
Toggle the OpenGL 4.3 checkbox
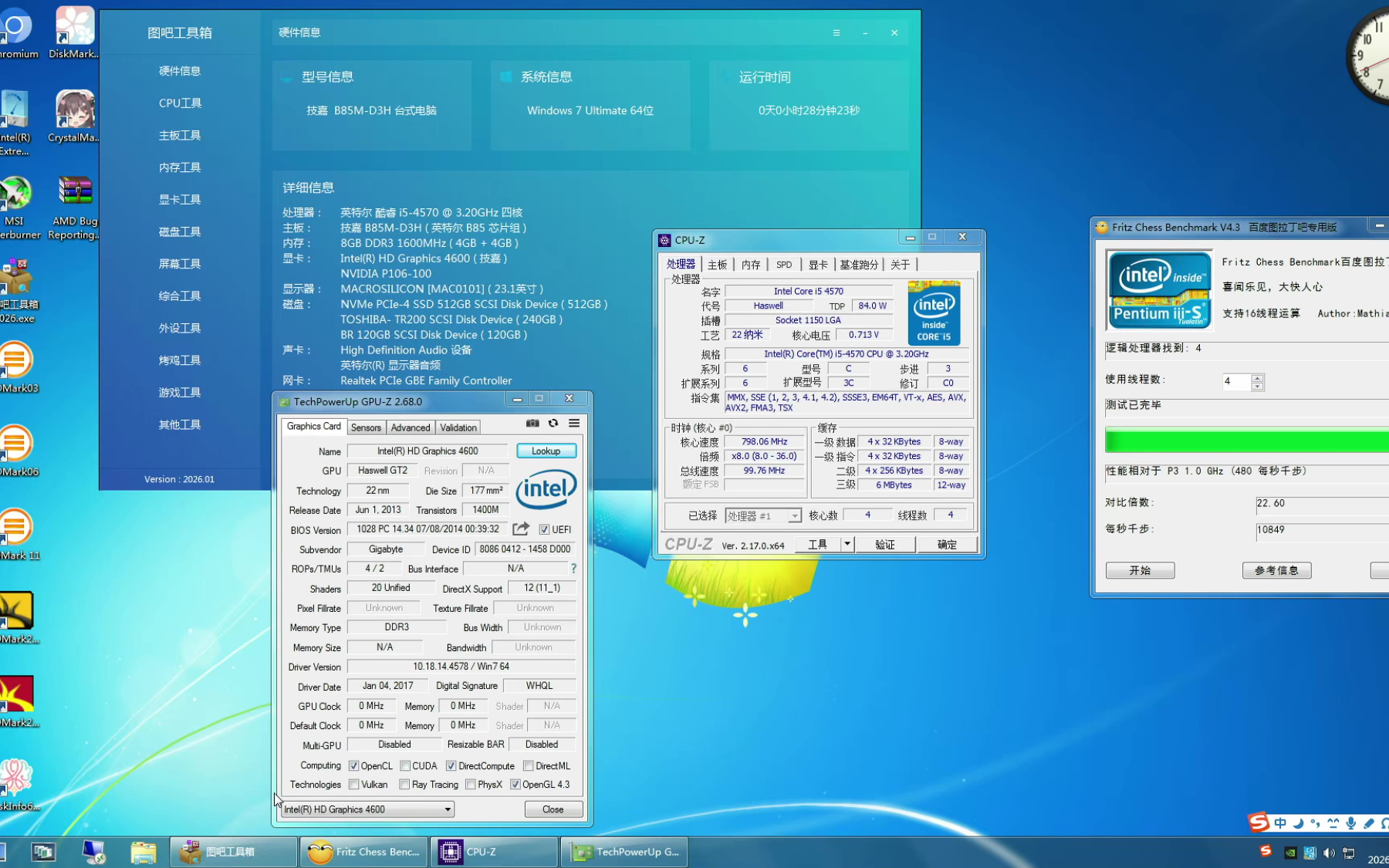(x=515, y=785)
